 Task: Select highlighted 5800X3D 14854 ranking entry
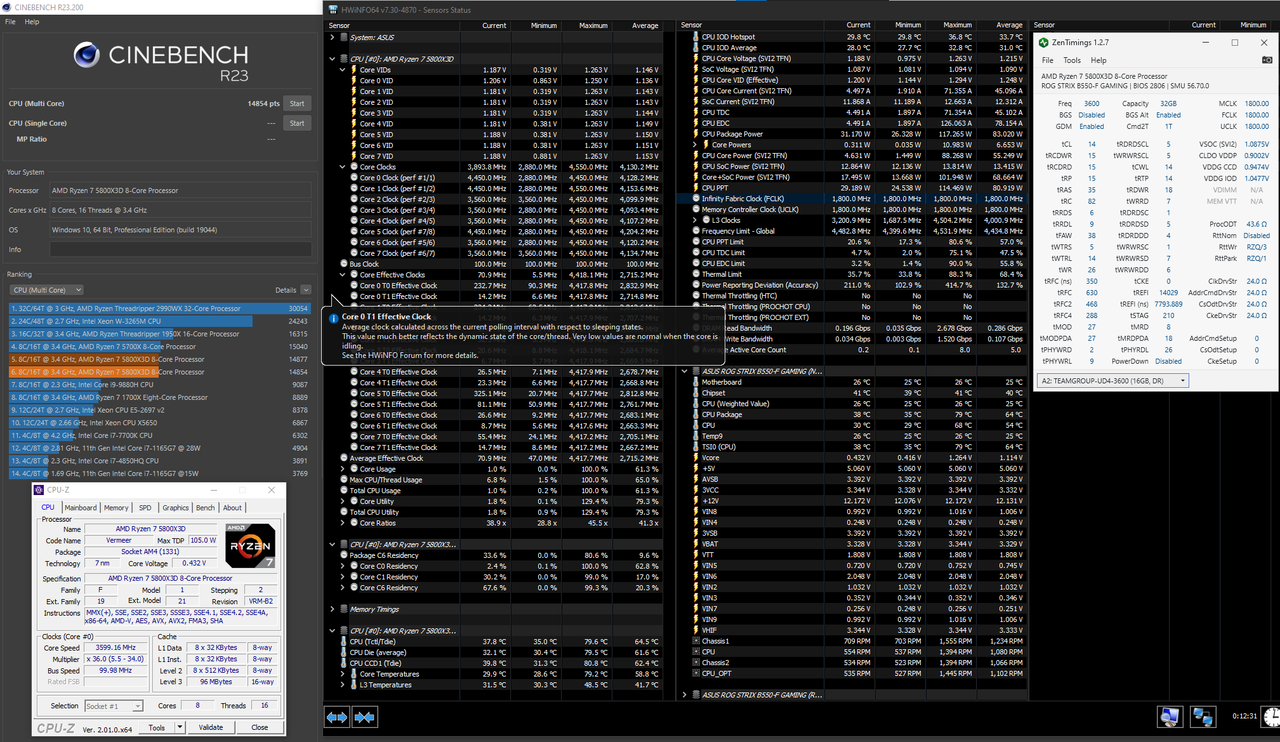pos(159,371)
